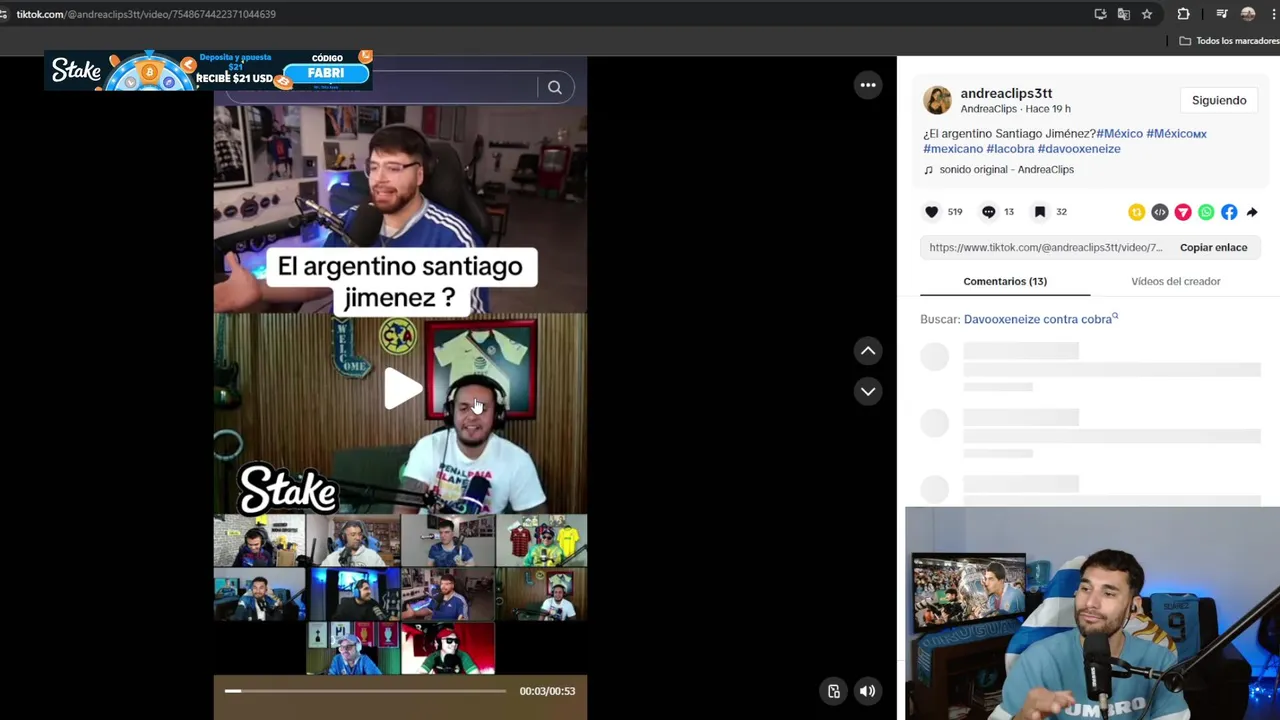Bookmark page with browser star icon

1147,14
